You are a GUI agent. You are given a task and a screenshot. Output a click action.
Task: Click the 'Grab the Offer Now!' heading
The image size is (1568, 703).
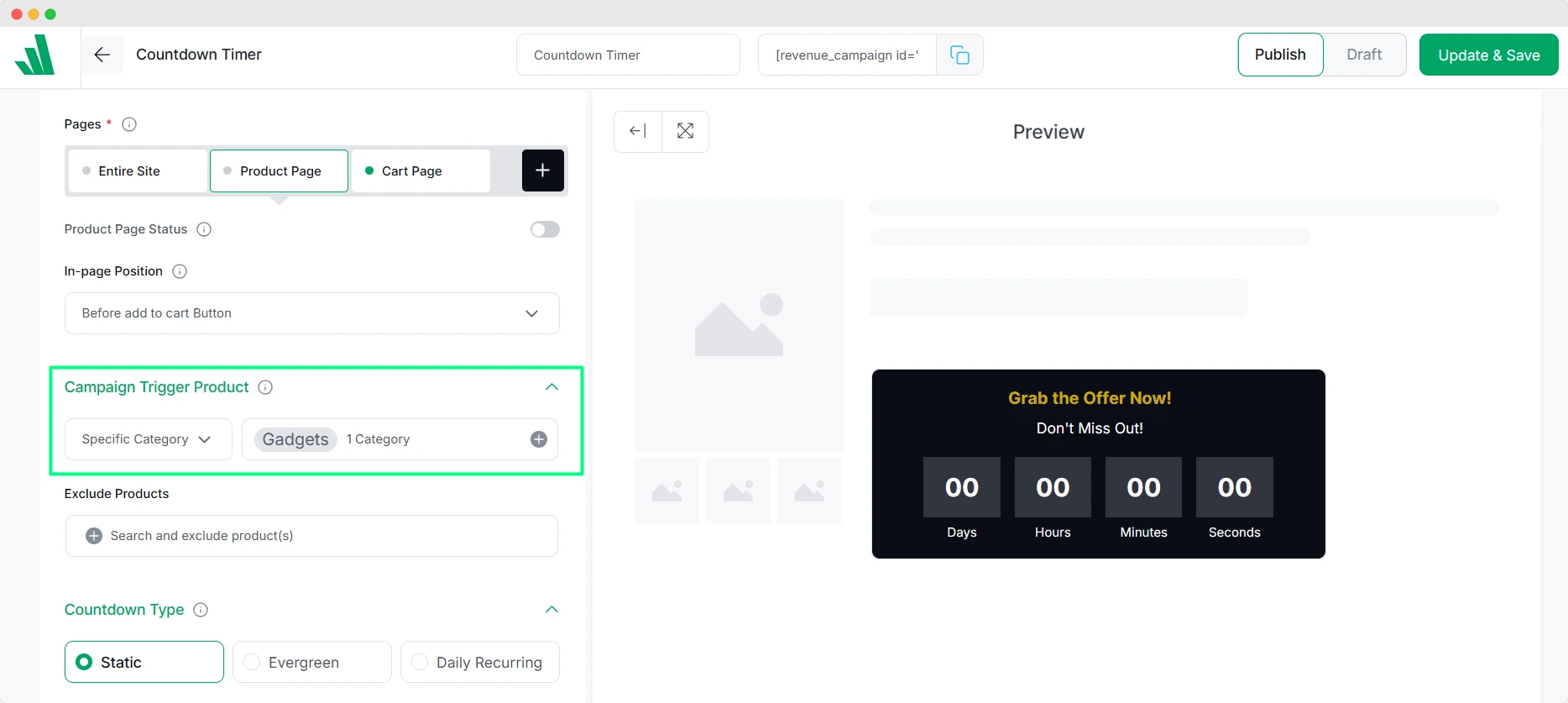click(x=1090, y=398)
